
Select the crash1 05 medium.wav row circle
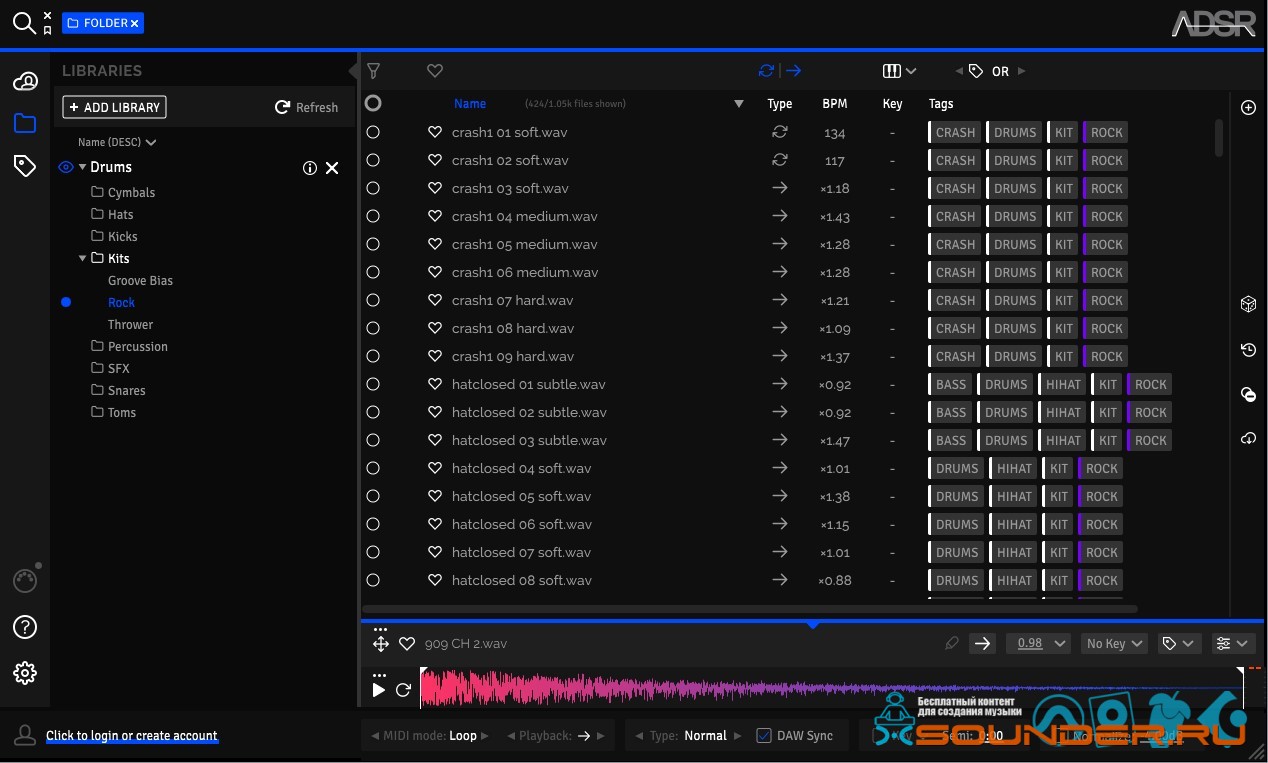point(373,244)
